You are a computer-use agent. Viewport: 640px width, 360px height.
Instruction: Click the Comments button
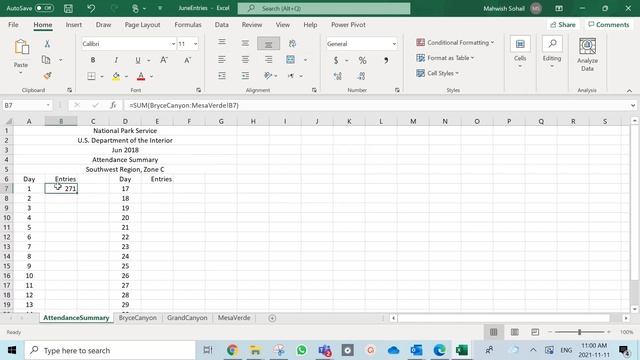tap(609, 24)
